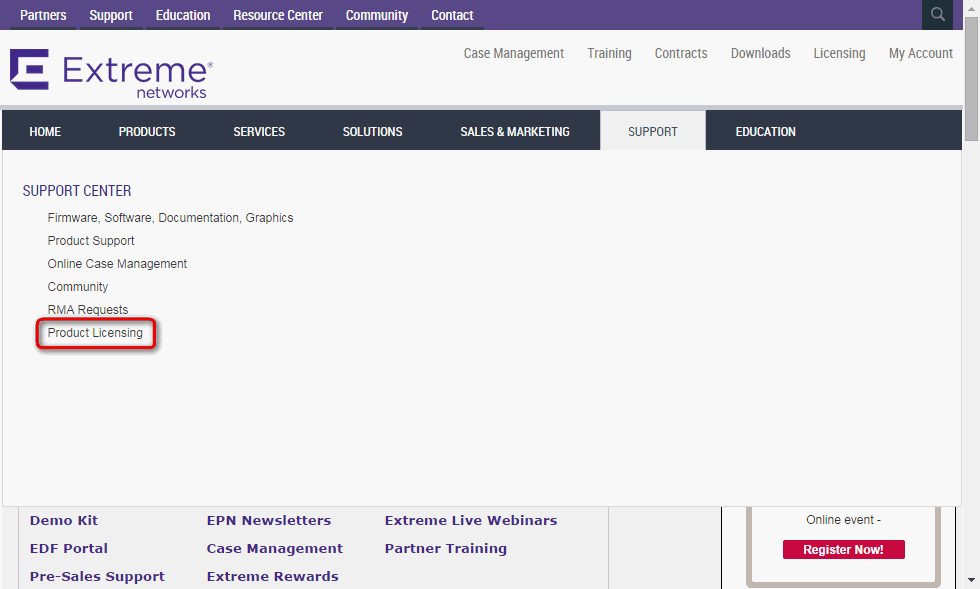The image size is (980, 589).
Task: Open the Education top menu
Action: click(x=182, y=15)
